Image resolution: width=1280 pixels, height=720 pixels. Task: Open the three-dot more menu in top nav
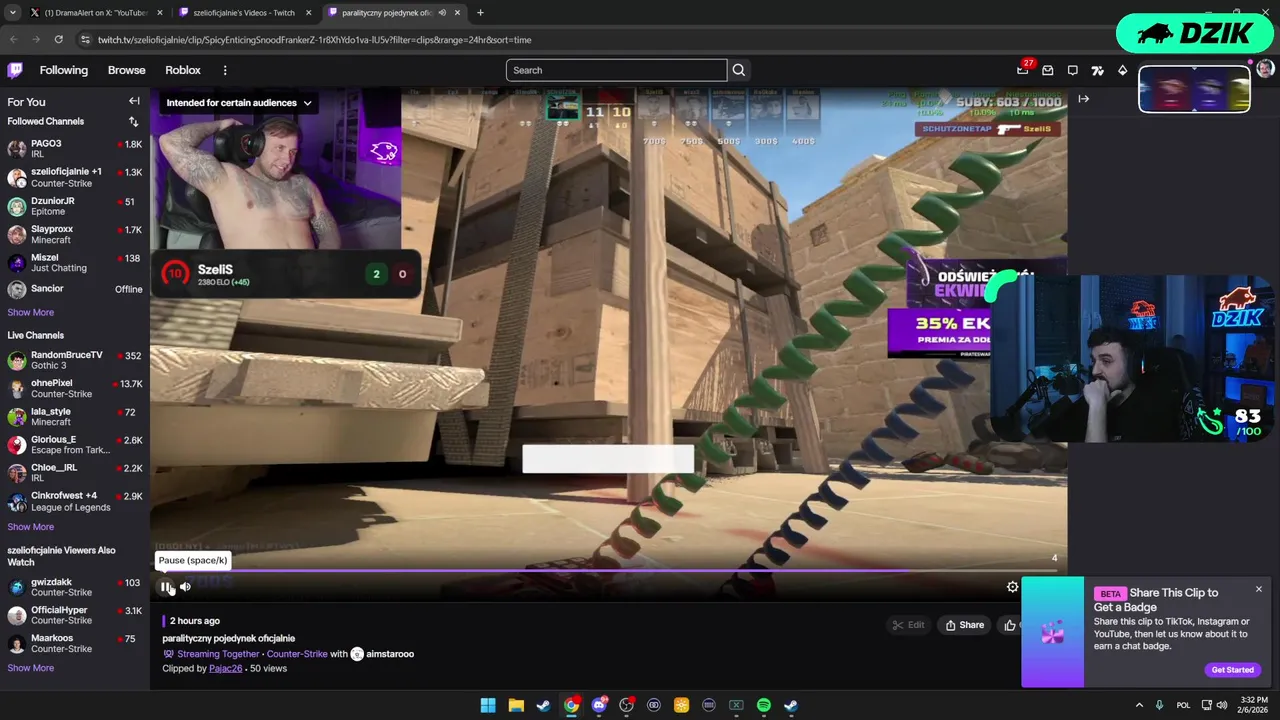[225, 70]
